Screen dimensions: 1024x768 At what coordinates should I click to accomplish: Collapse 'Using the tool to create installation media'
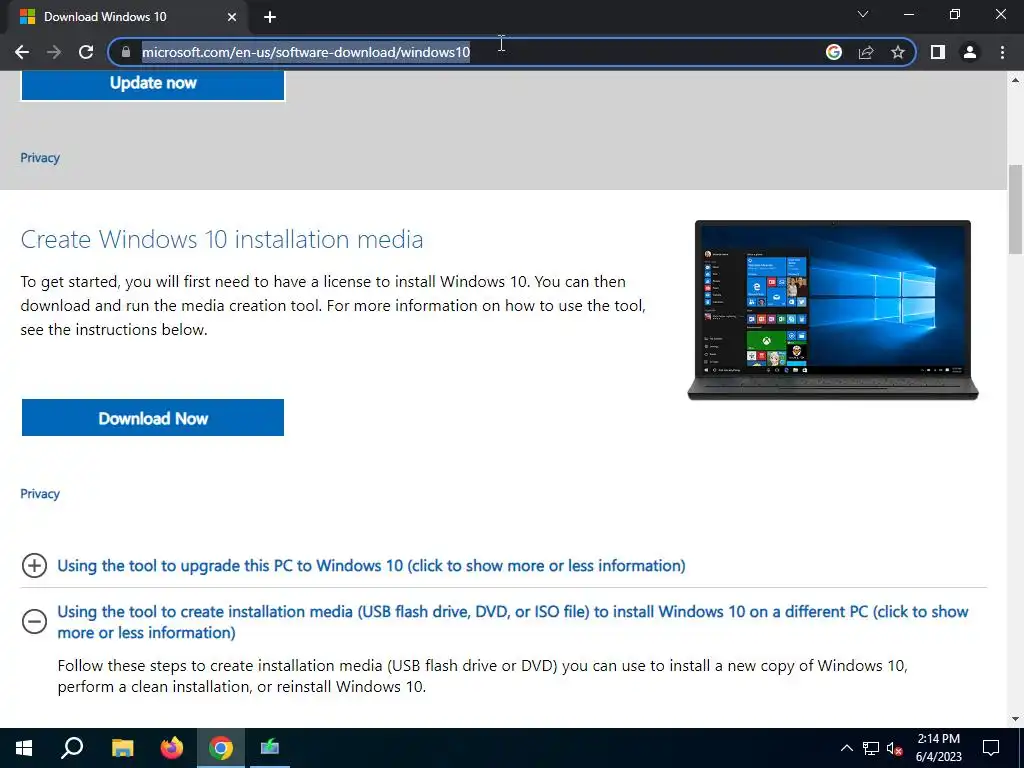513,622
